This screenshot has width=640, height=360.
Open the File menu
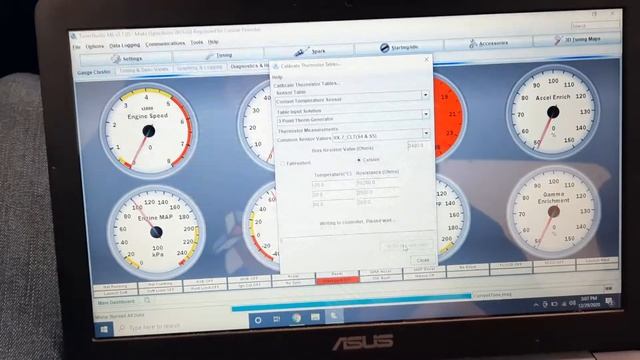77,47
